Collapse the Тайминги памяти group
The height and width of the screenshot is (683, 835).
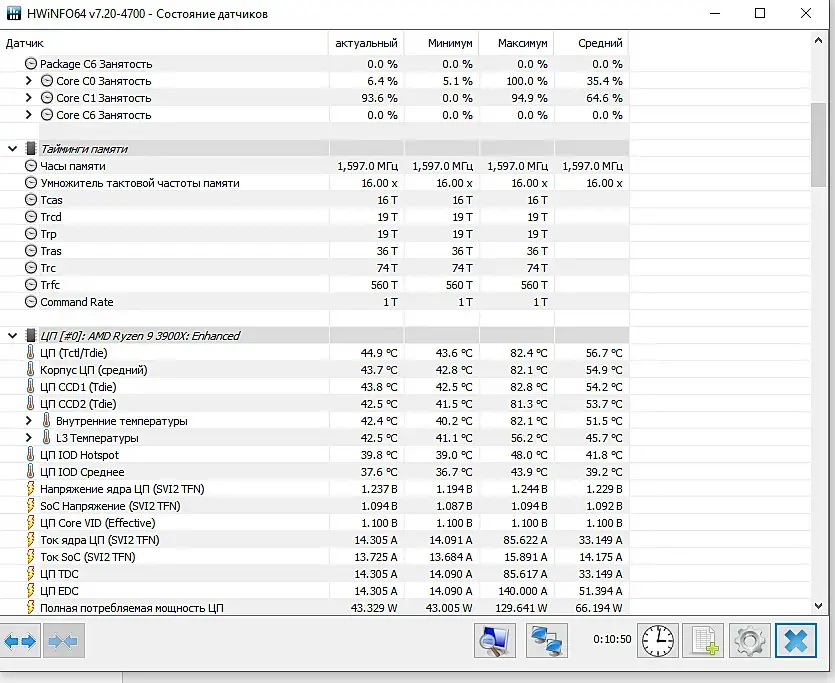[x=12, y=149]
